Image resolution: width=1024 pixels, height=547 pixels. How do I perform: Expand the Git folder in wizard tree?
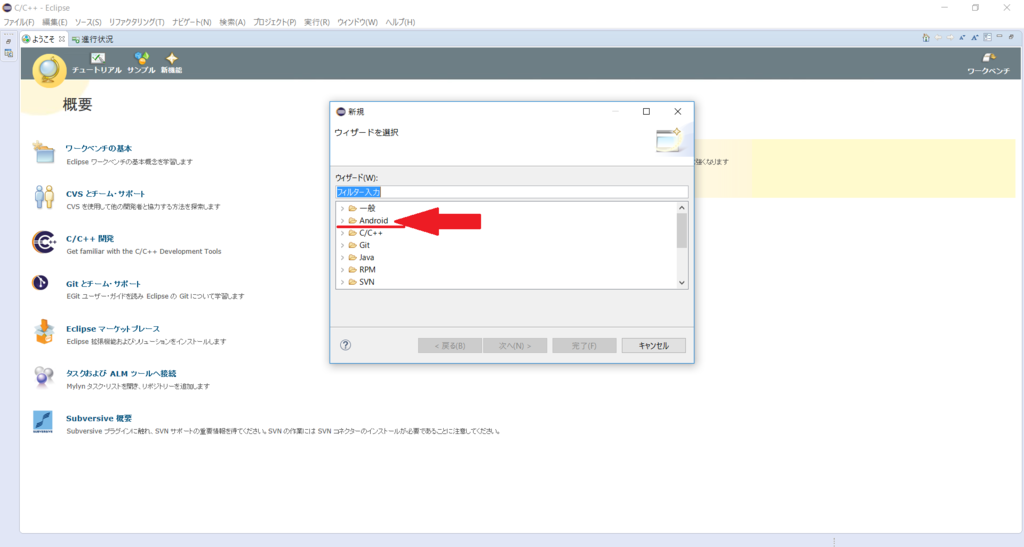(x=342, y=245)
